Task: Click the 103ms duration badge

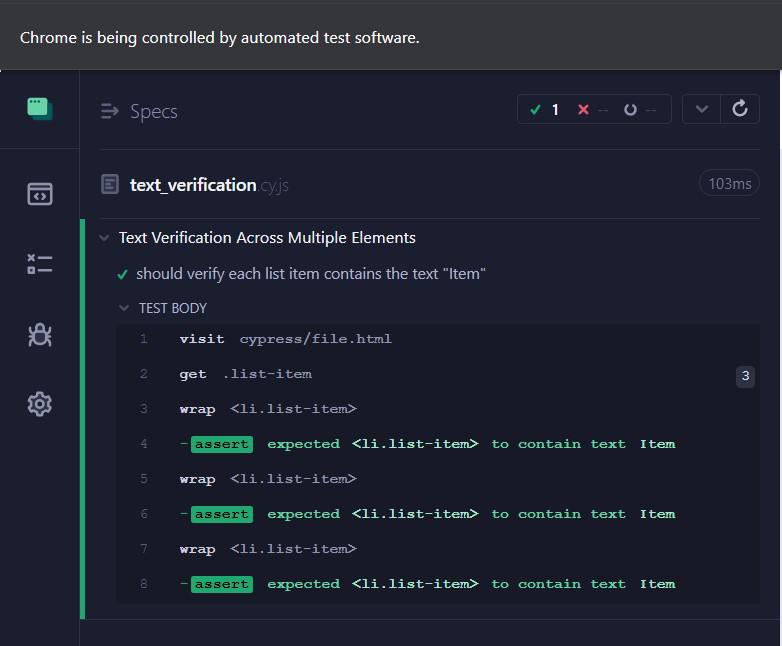Action: pos(729,184)
